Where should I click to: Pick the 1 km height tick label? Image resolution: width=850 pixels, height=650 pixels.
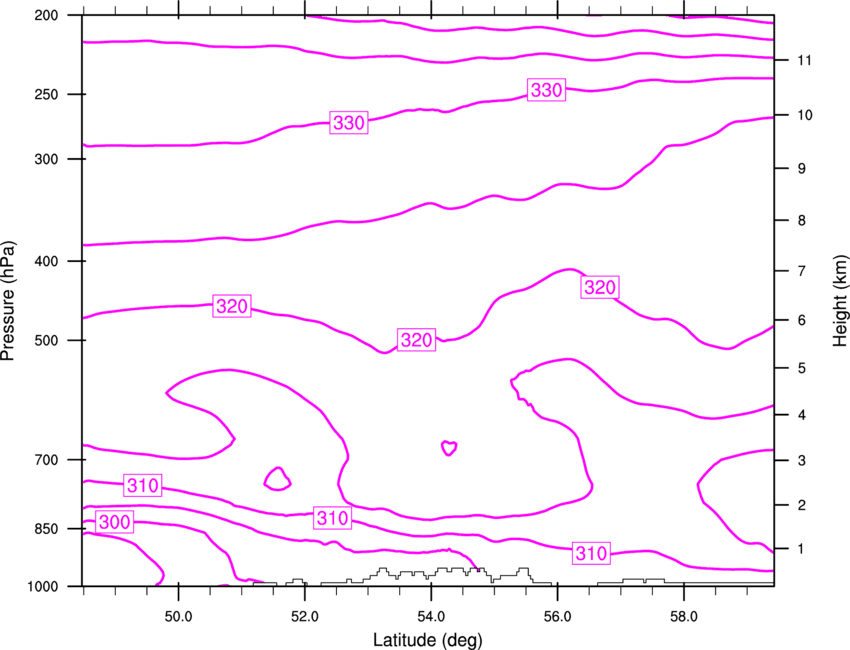pyautogui.click(x=801, y=549)
